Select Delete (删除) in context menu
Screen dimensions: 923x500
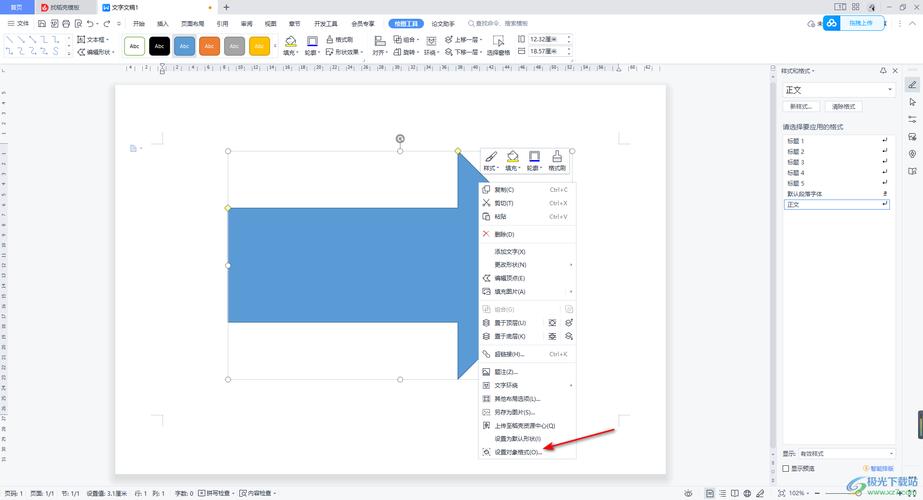tap(527, 234)
